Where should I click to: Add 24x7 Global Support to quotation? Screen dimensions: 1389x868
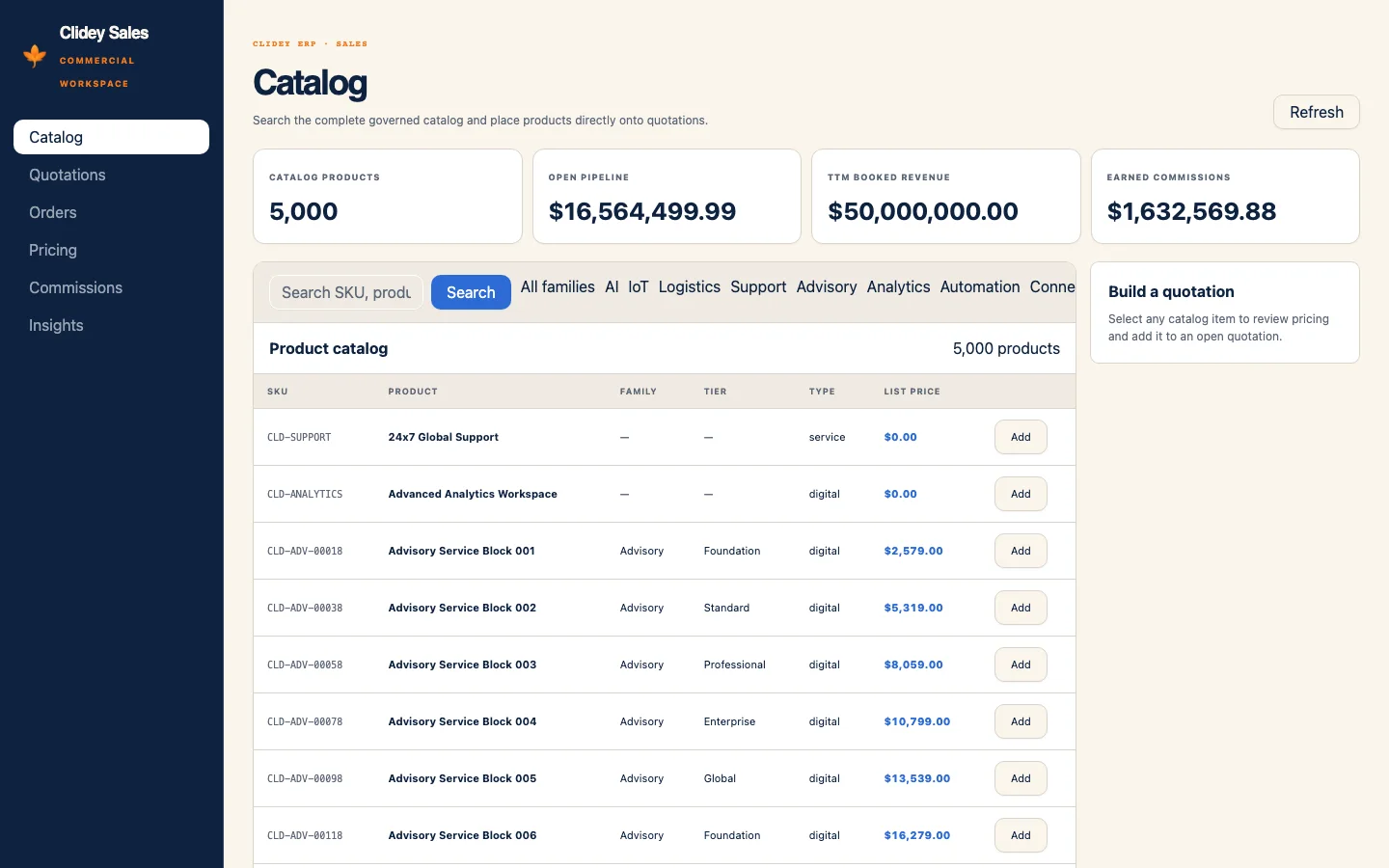click(1021, 437)
